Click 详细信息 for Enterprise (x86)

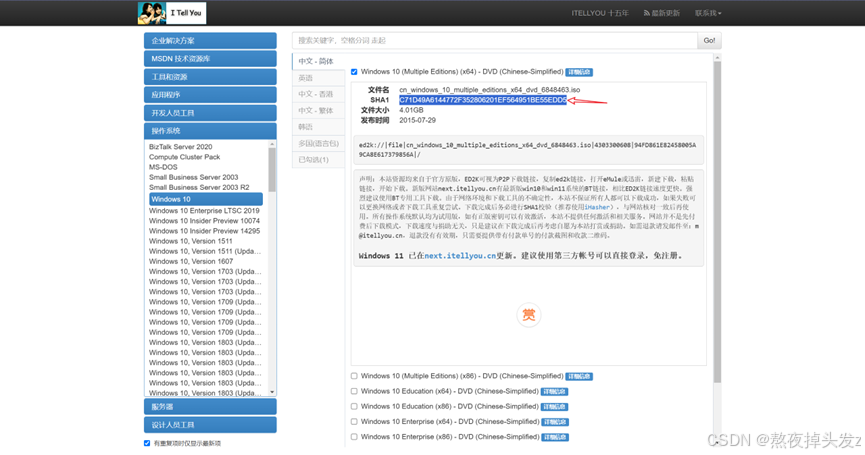click(554, 437)
